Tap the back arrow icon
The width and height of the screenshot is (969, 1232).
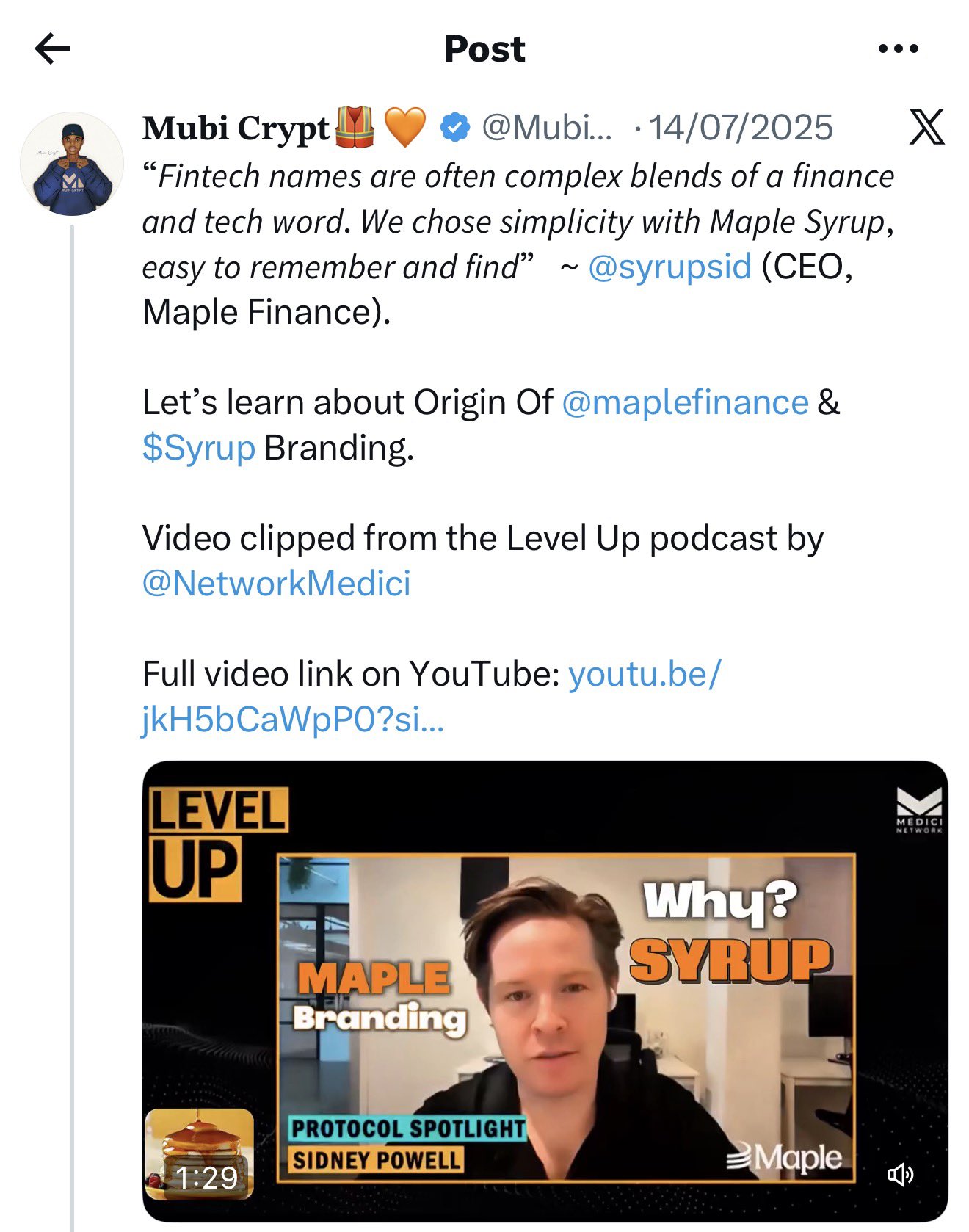53,49
